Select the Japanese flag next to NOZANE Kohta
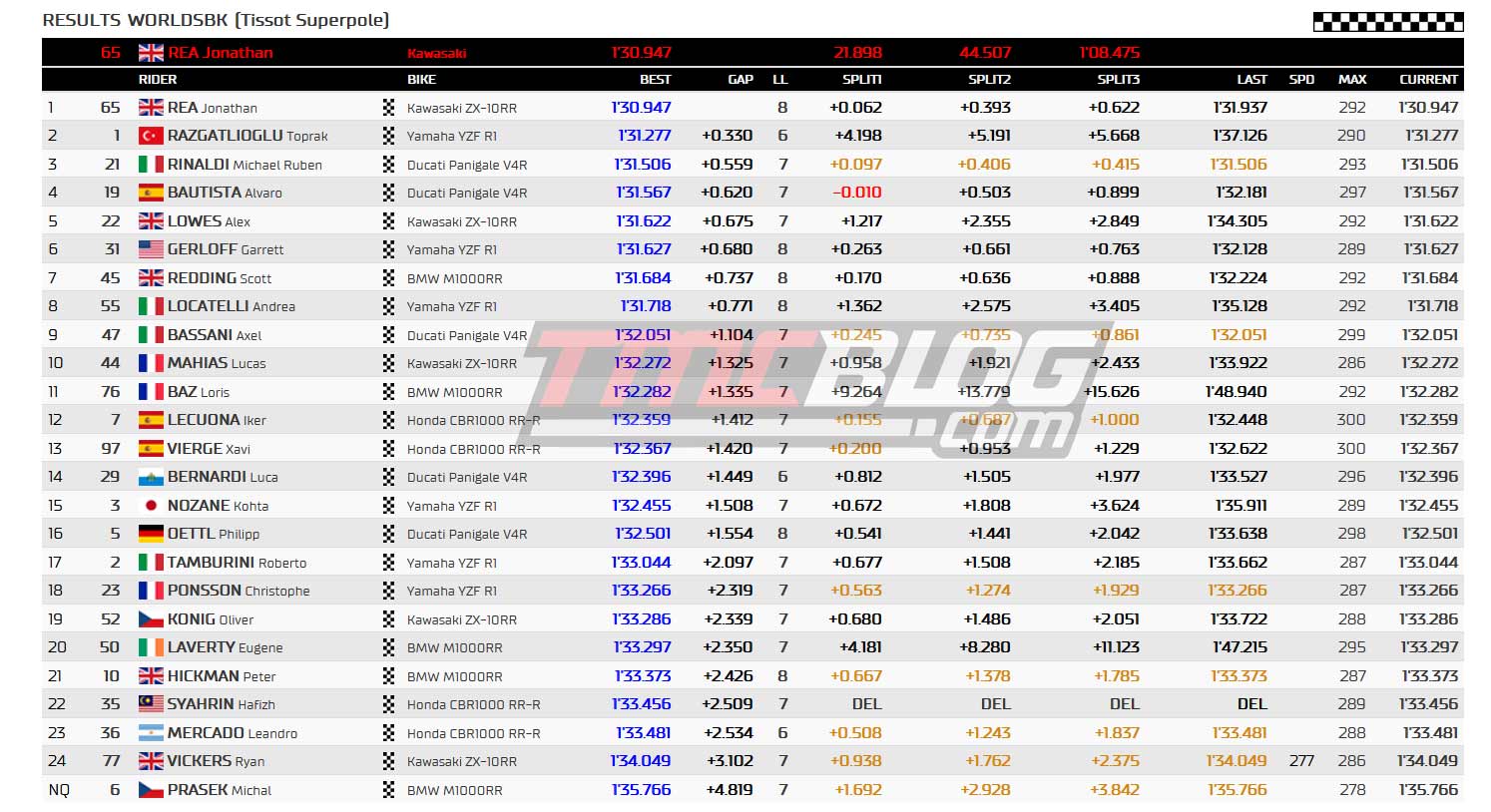This screenshot has width=1491, height=812. click(x=151, y=505)
